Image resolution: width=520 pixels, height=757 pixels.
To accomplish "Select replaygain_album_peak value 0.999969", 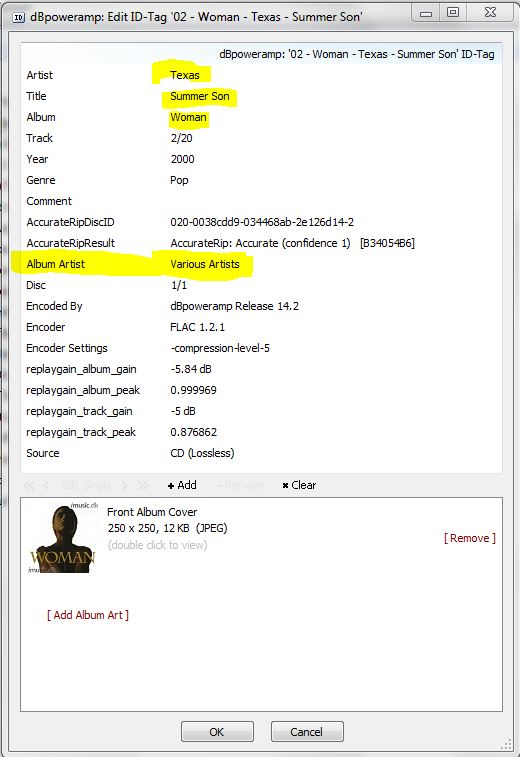I will click(x=193, y=390).
